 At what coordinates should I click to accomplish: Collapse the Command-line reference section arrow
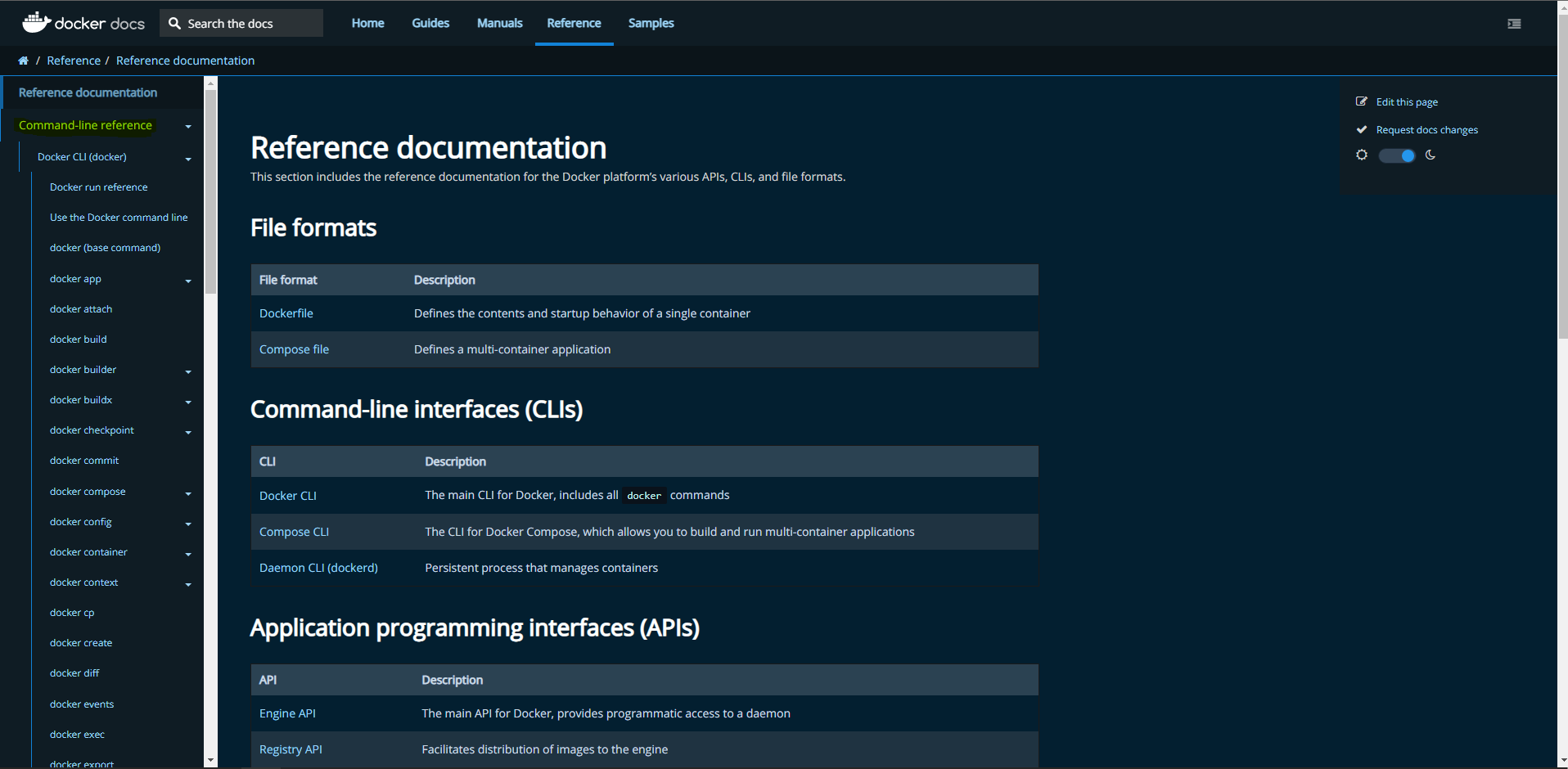[x=188, y=126]
